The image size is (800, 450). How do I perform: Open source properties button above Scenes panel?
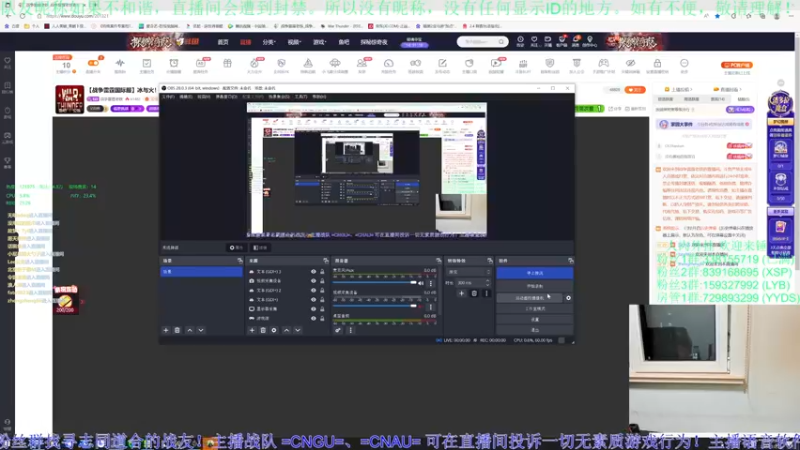click(236, 248)
